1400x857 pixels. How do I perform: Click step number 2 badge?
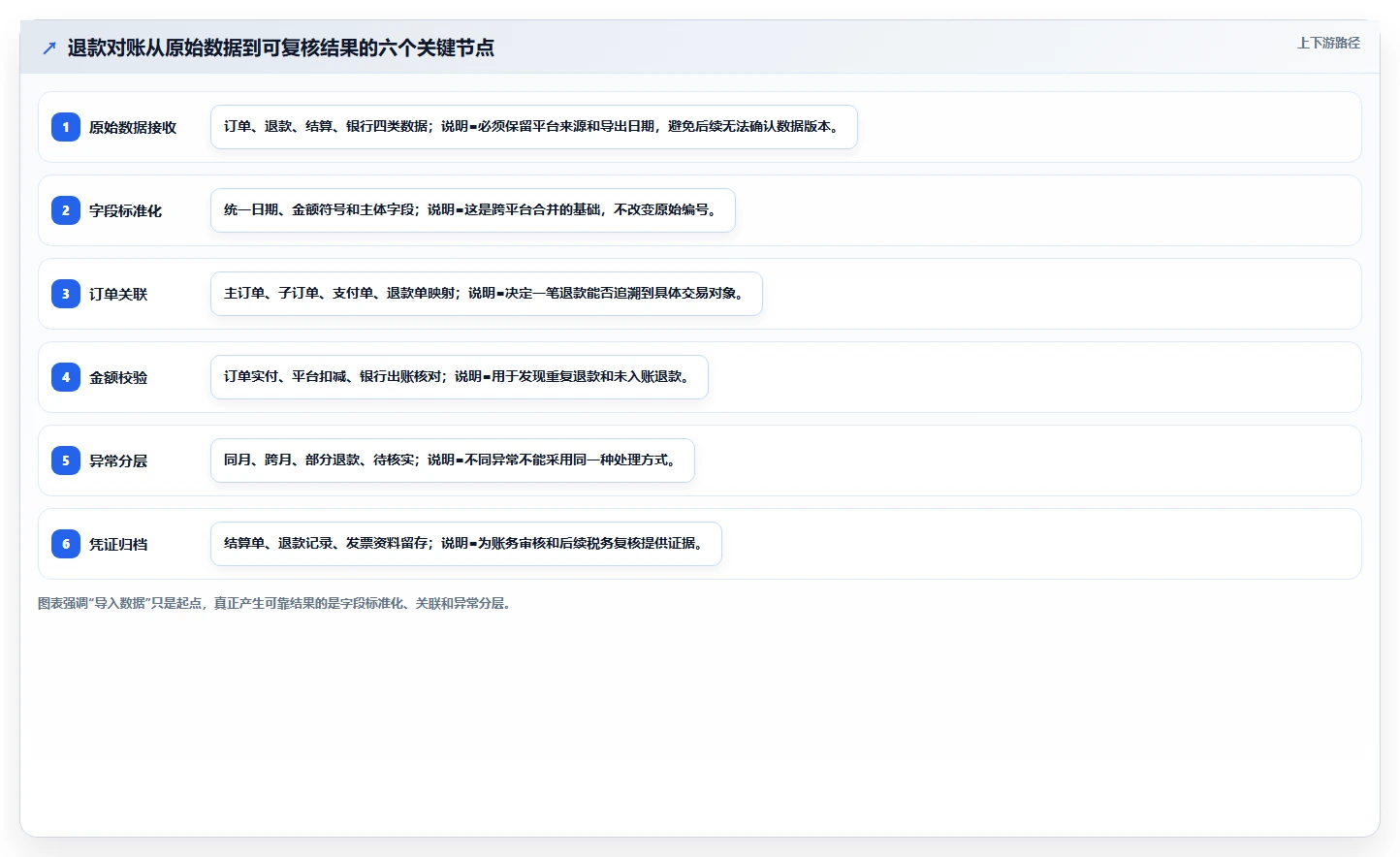point(66,210)
